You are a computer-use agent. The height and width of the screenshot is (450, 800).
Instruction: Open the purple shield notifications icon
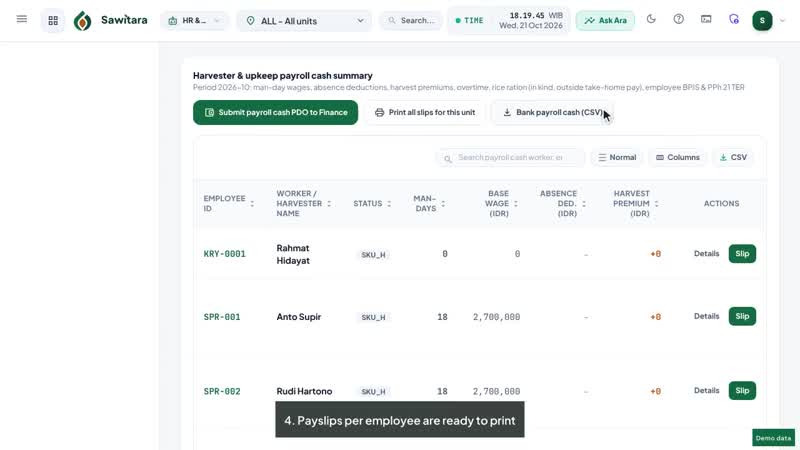point(734,19)
